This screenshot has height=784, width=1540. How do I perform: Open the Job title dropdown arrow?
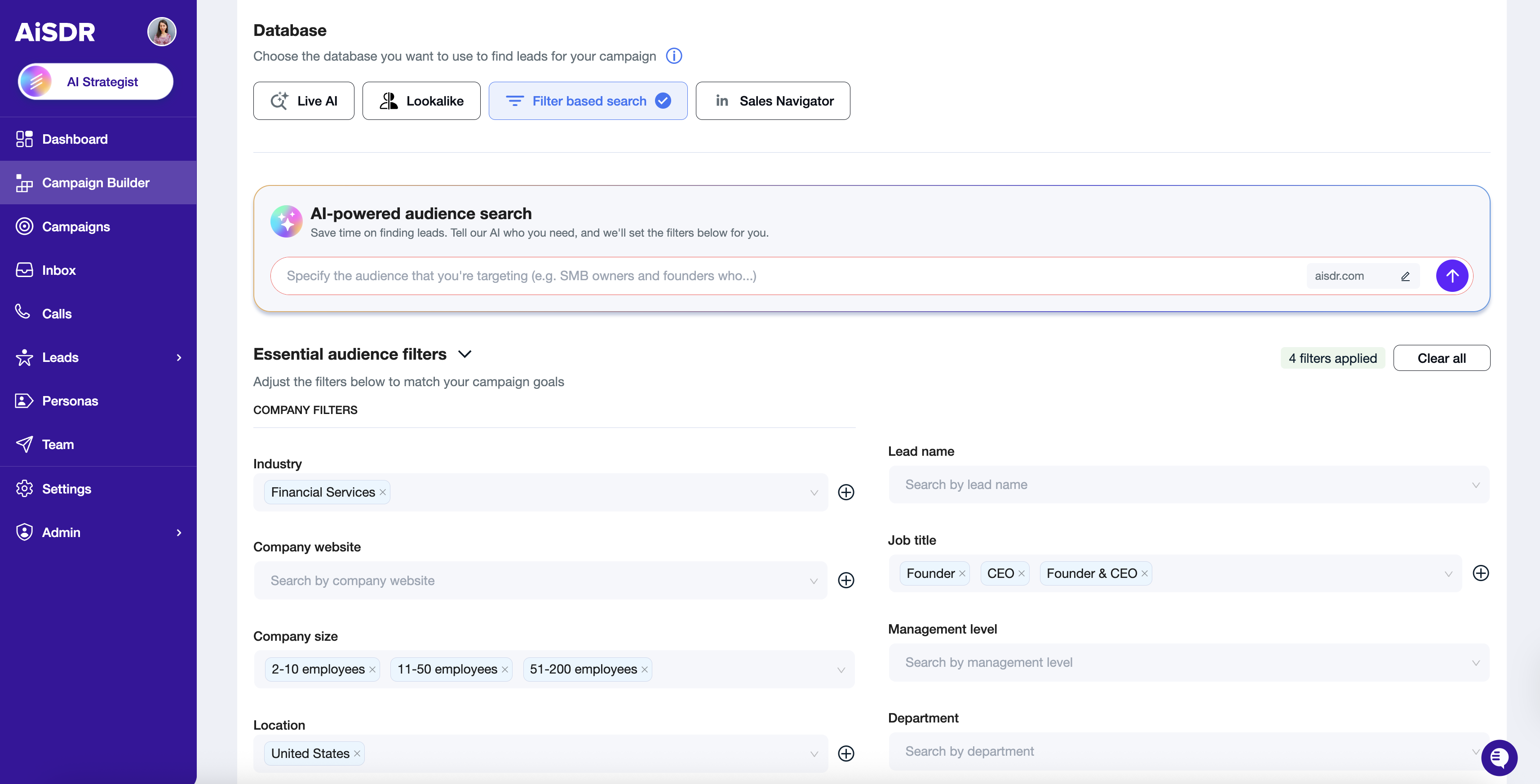click(1448, 574)
